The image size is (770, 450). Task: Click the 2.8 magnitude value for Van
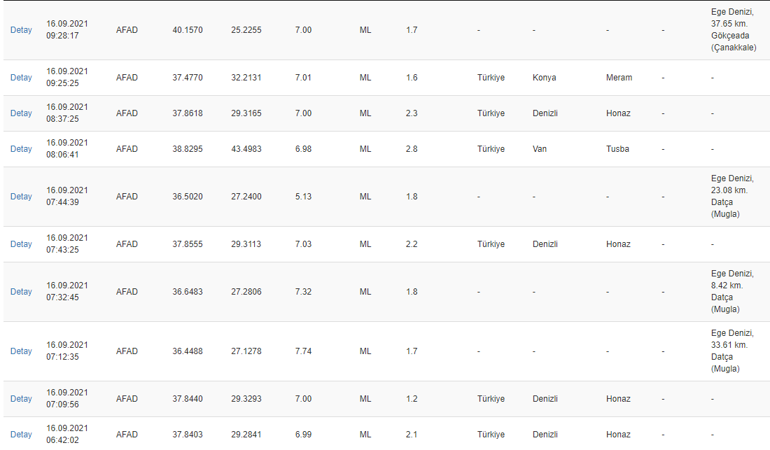coord(412,149)
